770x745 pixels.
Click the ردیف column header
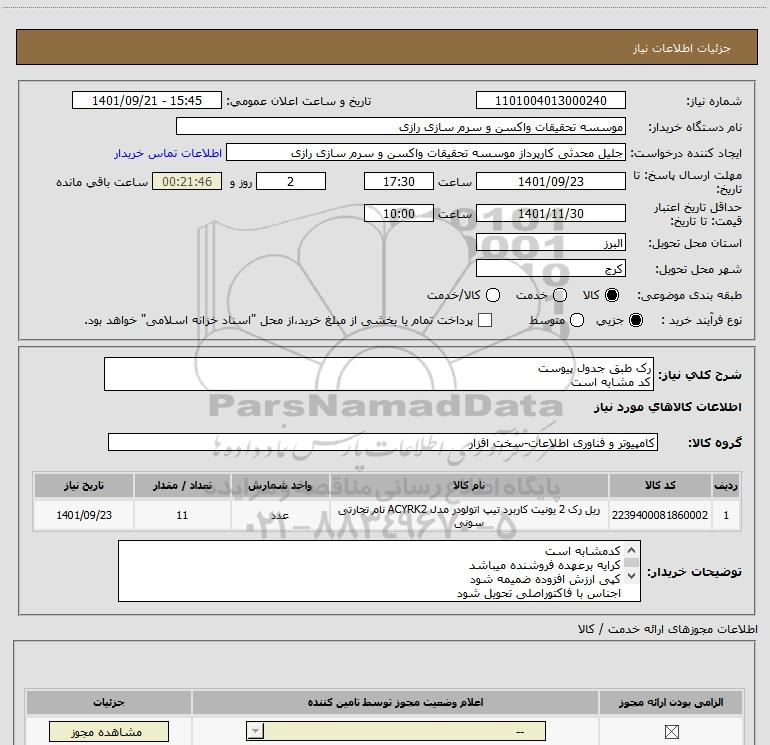[726, 485]
